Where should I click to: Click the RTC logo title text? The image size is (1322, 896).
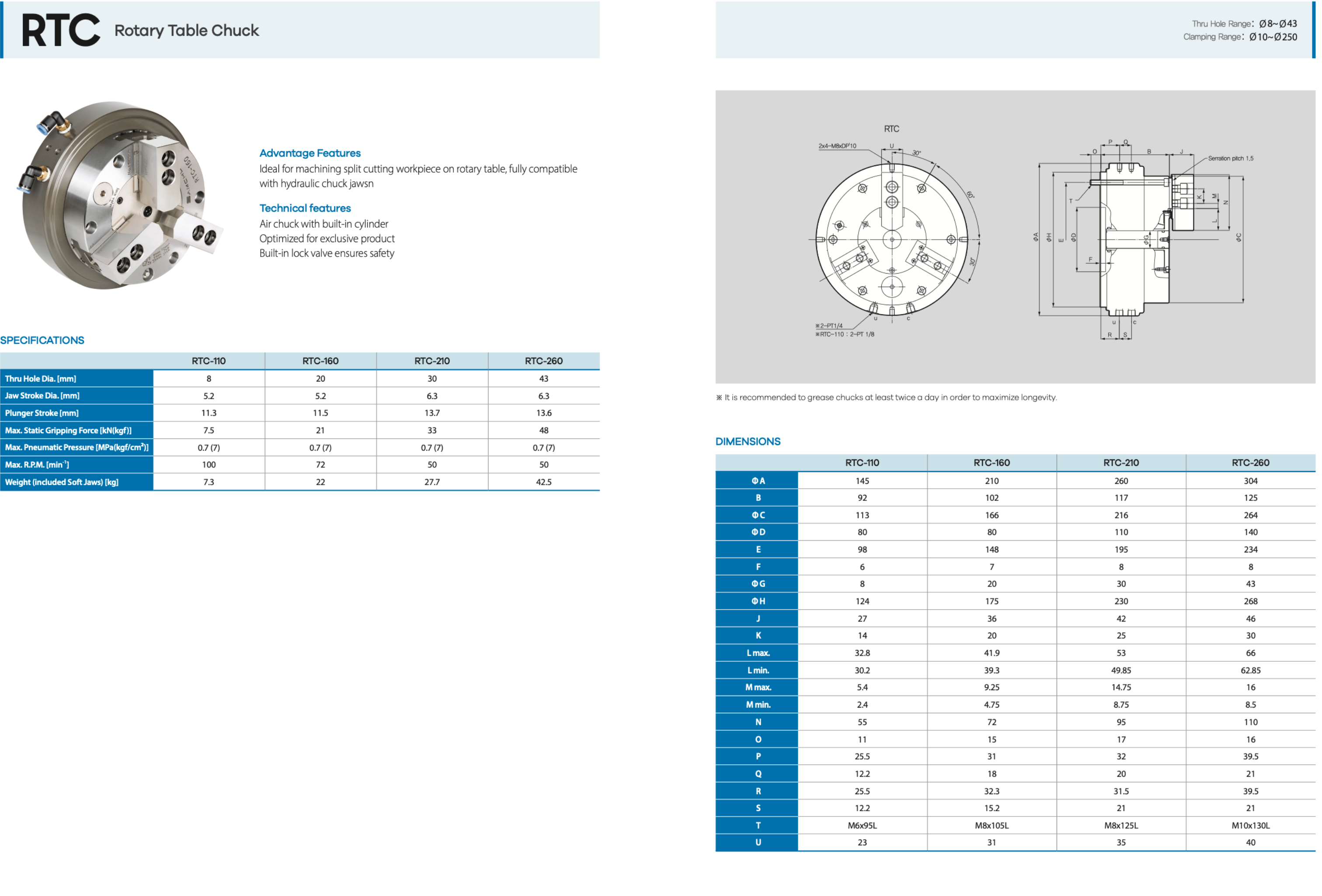point(61,31)
